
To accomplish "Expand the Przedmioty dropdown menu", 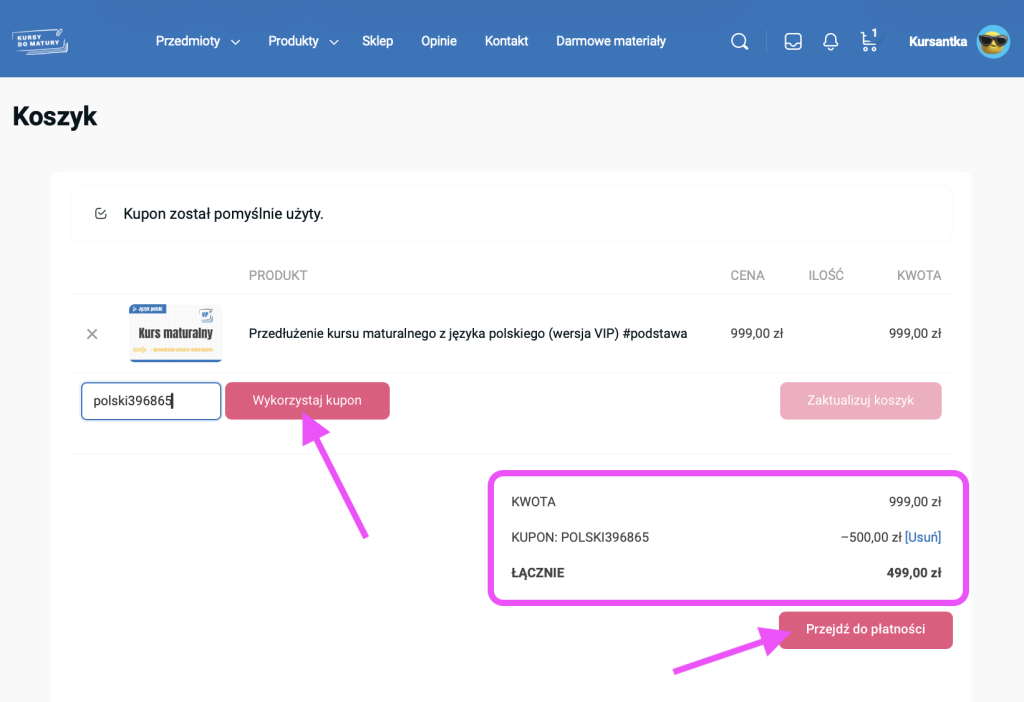I will pos(198,42).
